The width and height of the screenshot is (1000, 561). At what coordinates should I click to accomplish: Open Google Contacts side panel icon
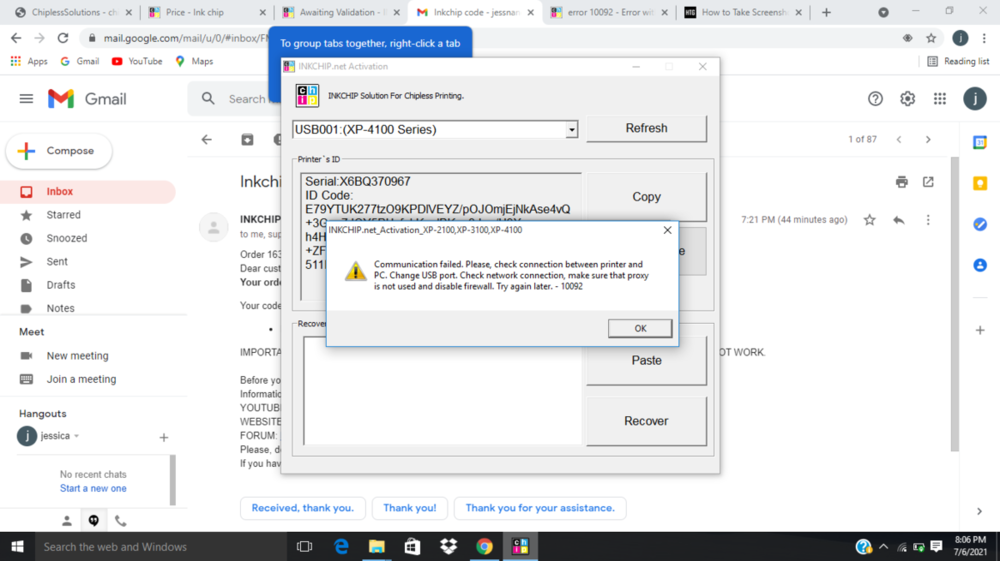pos(980,265)
